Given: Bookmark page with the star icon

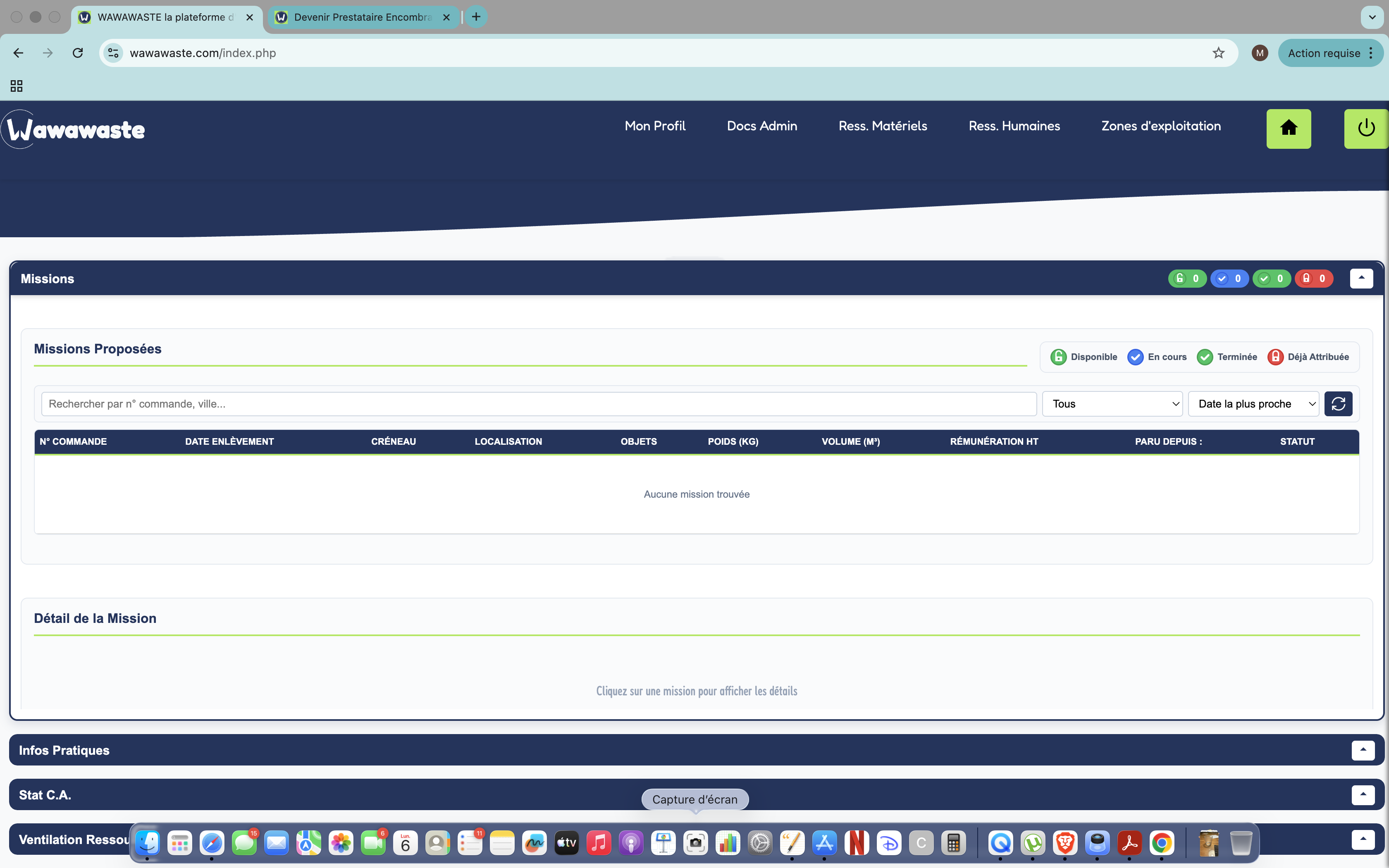Looking at the screenshot, I should tap(1218, 53).
